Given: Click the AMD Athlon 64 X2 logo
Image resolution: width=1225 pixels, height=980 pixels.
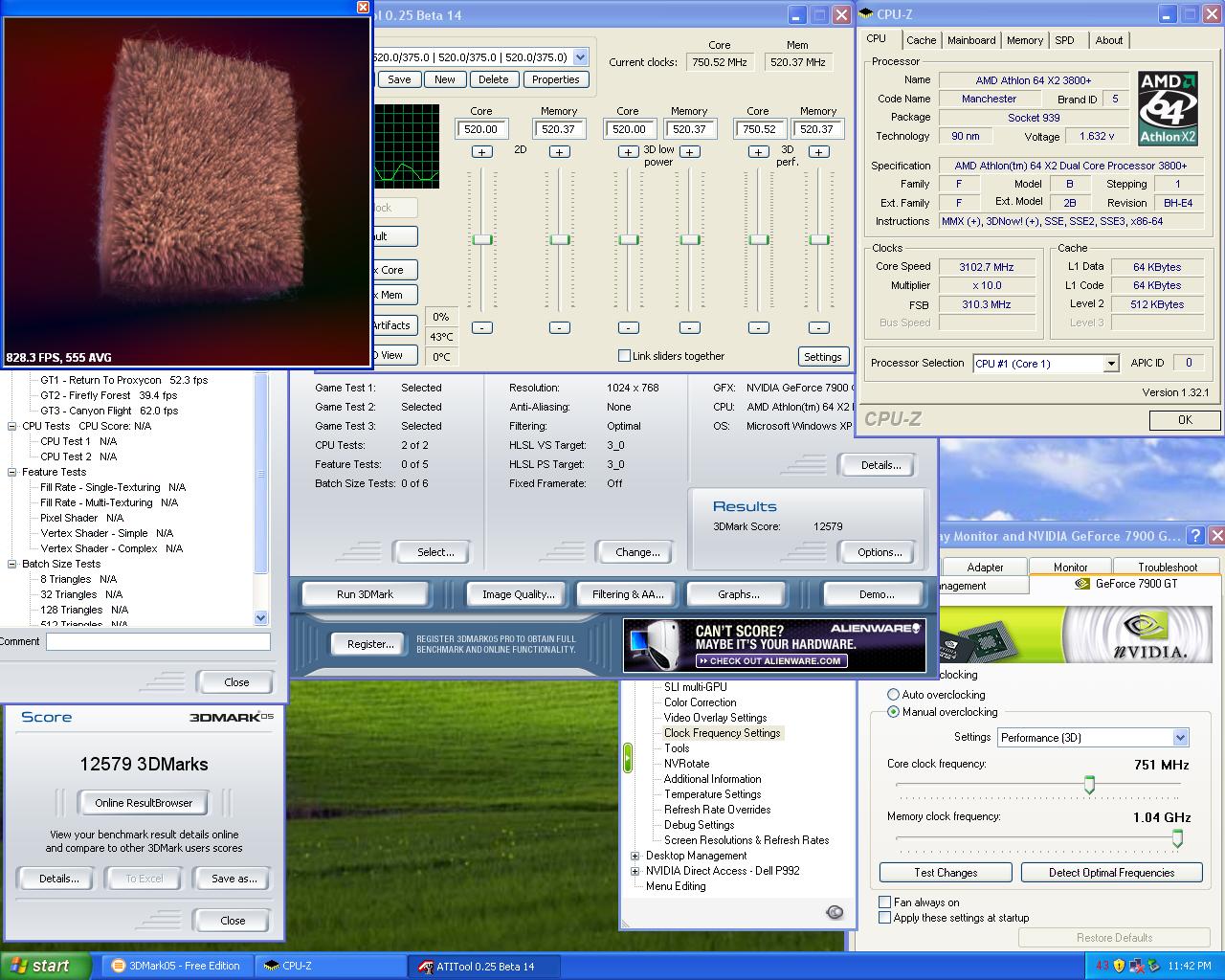Looking at the screenshot, I should coord(1168,107).
